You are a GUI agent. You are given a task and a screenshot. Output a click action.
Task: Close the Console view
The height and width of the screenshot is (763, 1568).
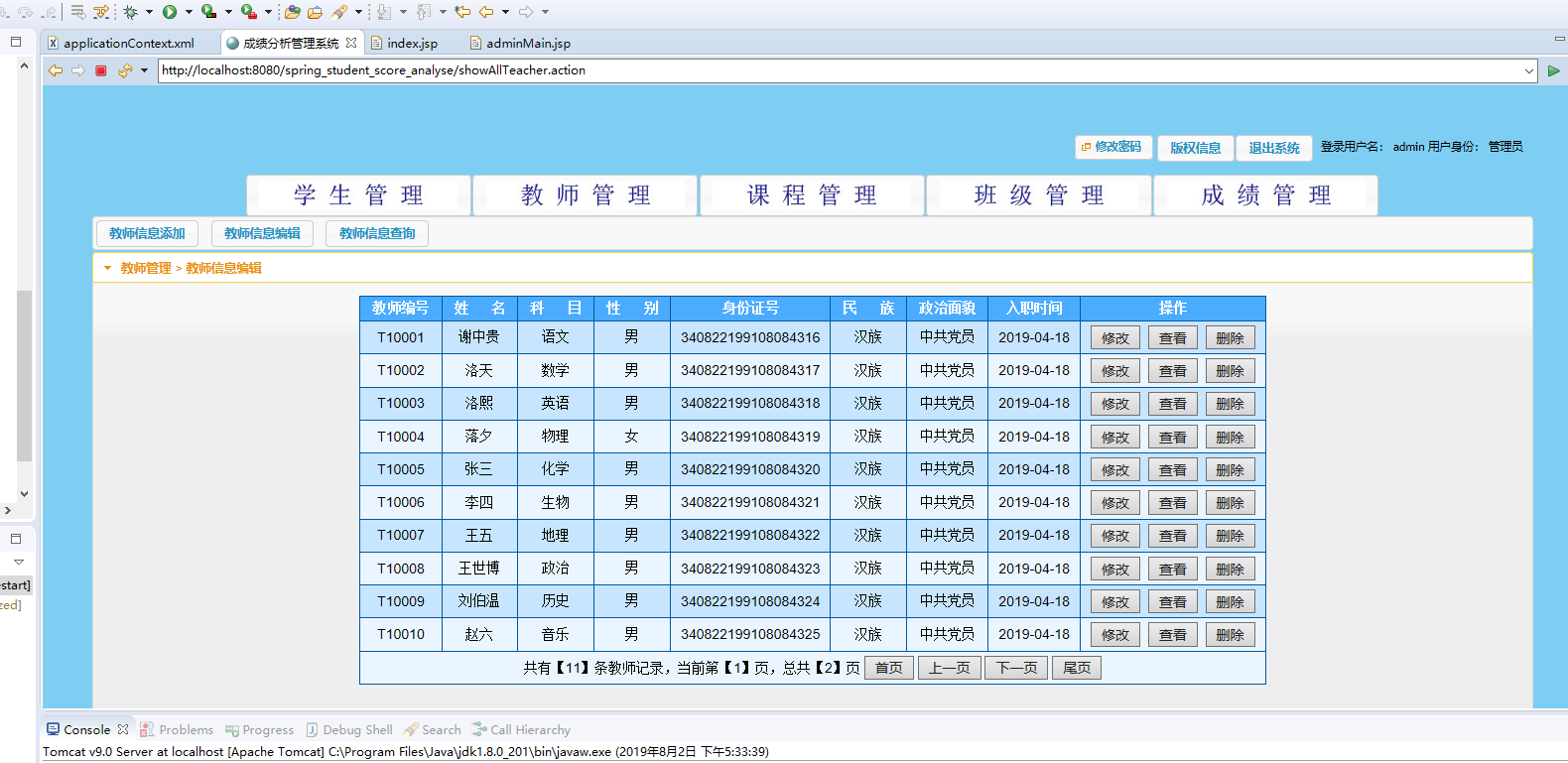click(123, 729)
